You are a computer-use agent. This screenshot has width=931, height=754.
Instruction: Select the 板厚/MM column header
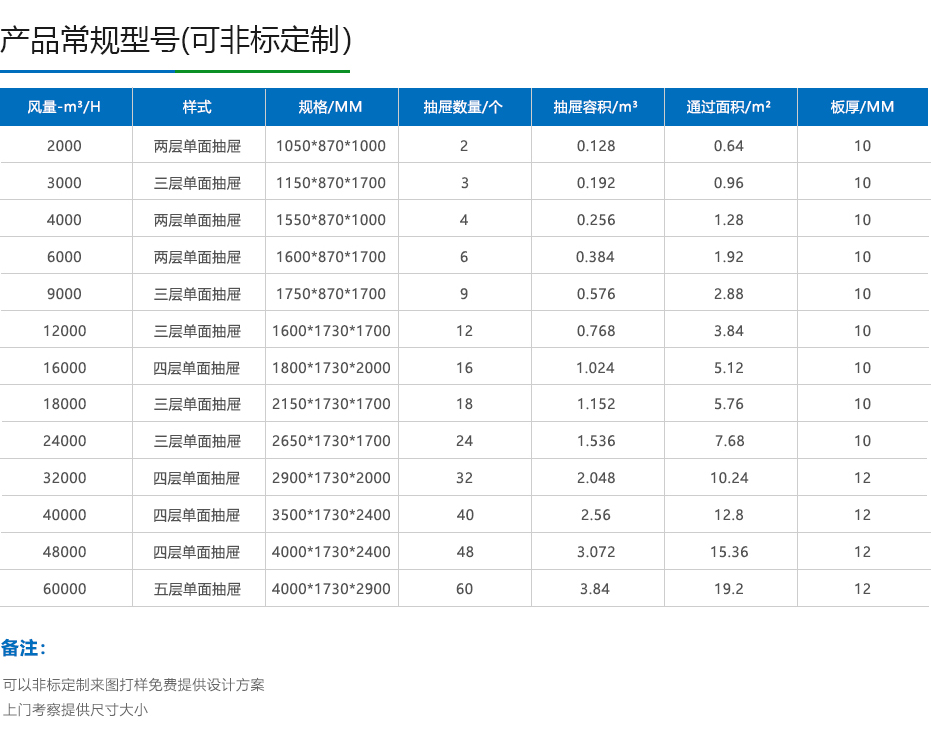[x=862, y=107]
